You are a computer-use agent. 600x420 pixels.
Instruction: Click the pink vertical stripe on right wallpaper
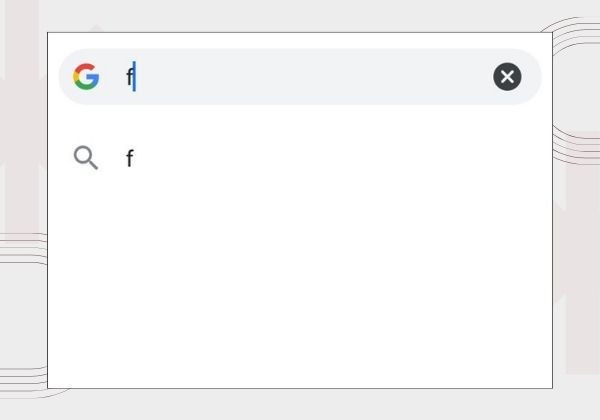(x=582, y=252)
